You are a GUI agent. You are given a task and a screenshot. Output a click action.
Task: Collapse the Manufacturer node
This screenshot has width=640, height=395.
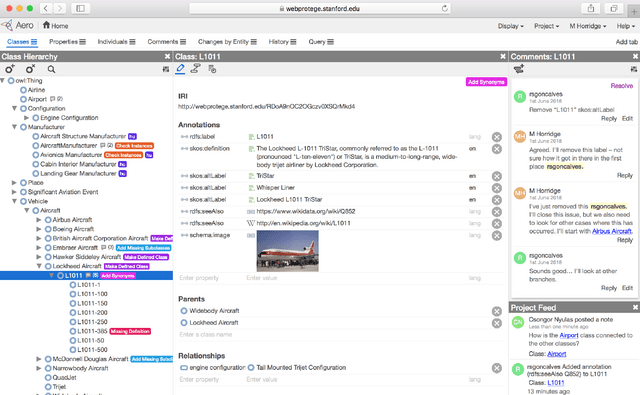(x=14, y=127)
